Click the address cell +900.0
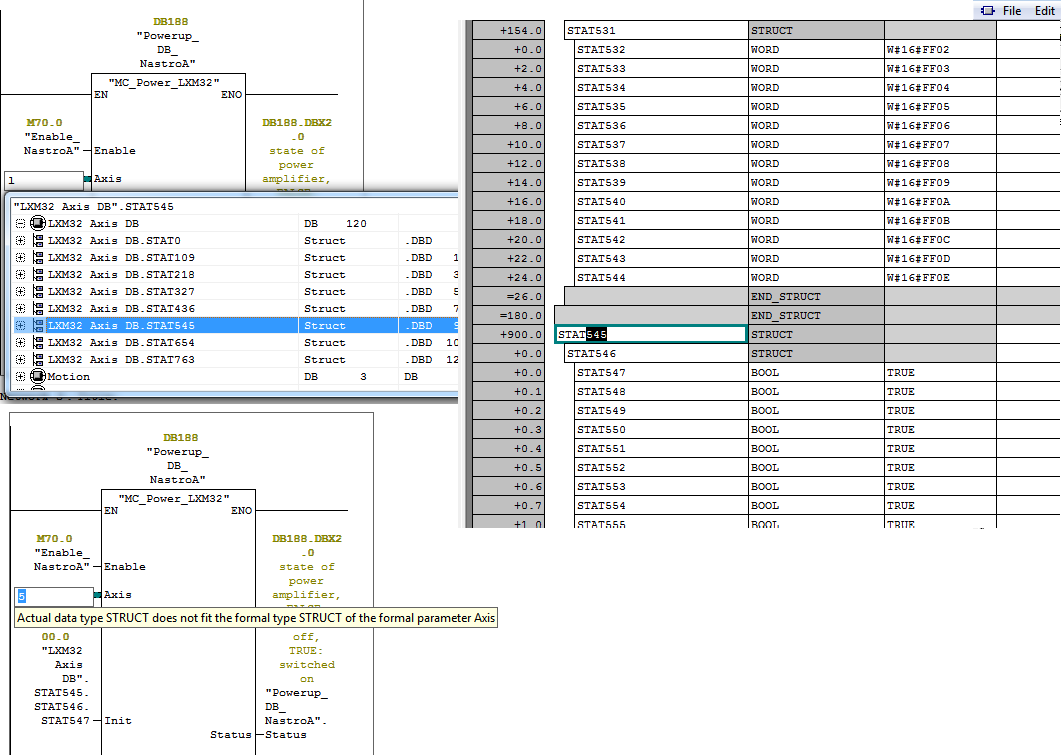This screenshot has width=1061, height=755. pos(509,334)
